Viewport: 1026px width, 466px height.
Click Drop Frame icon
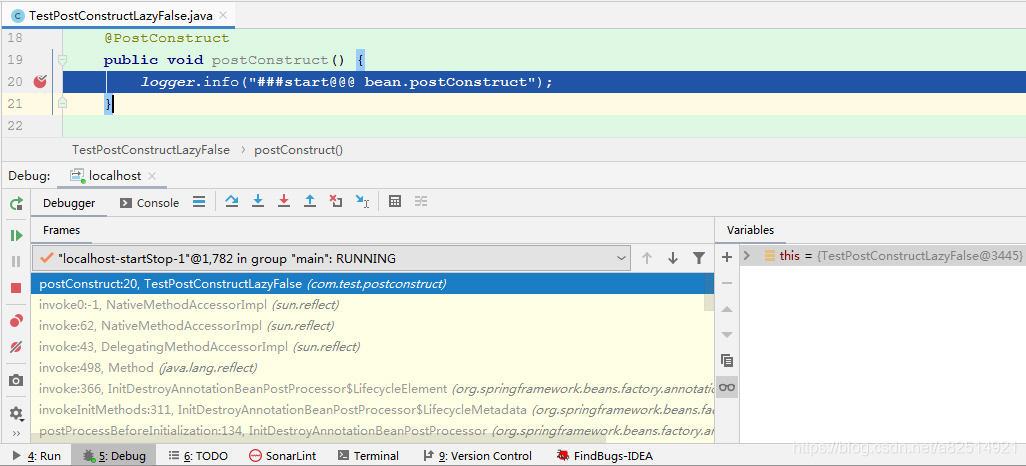coord(336,202)
